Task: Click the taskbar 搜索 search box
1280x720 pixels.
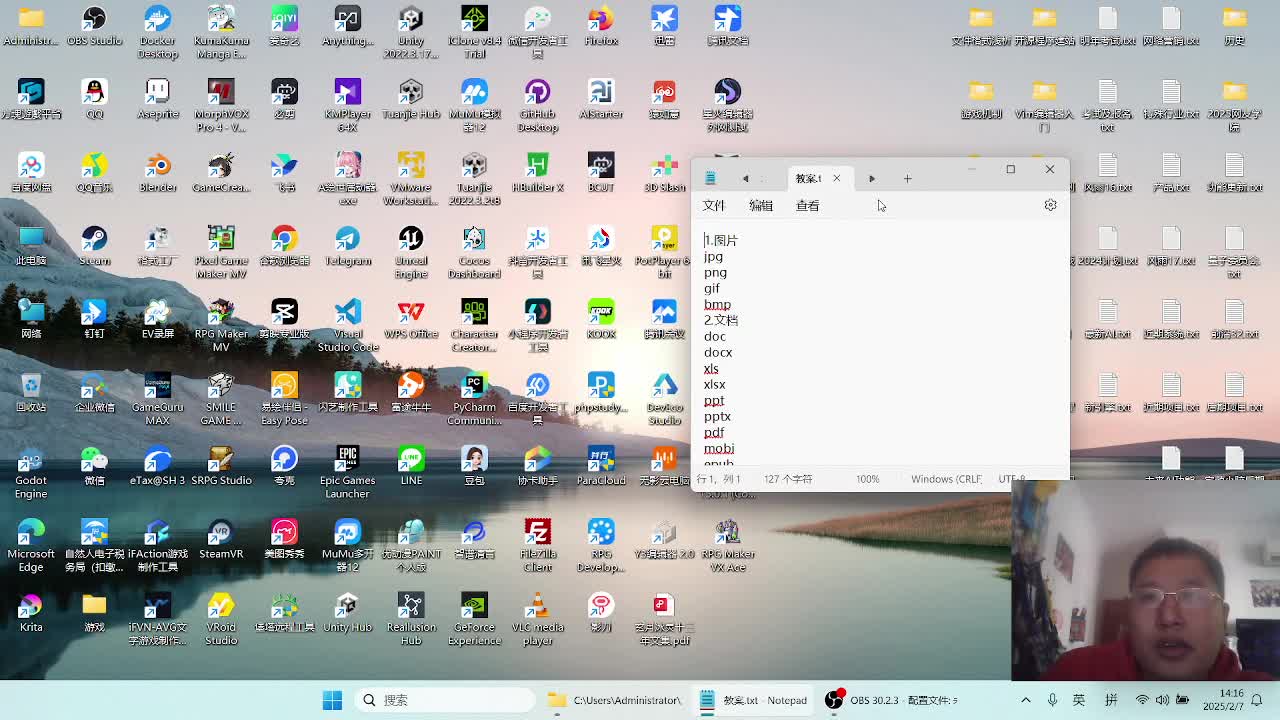Action: (445, 700)
